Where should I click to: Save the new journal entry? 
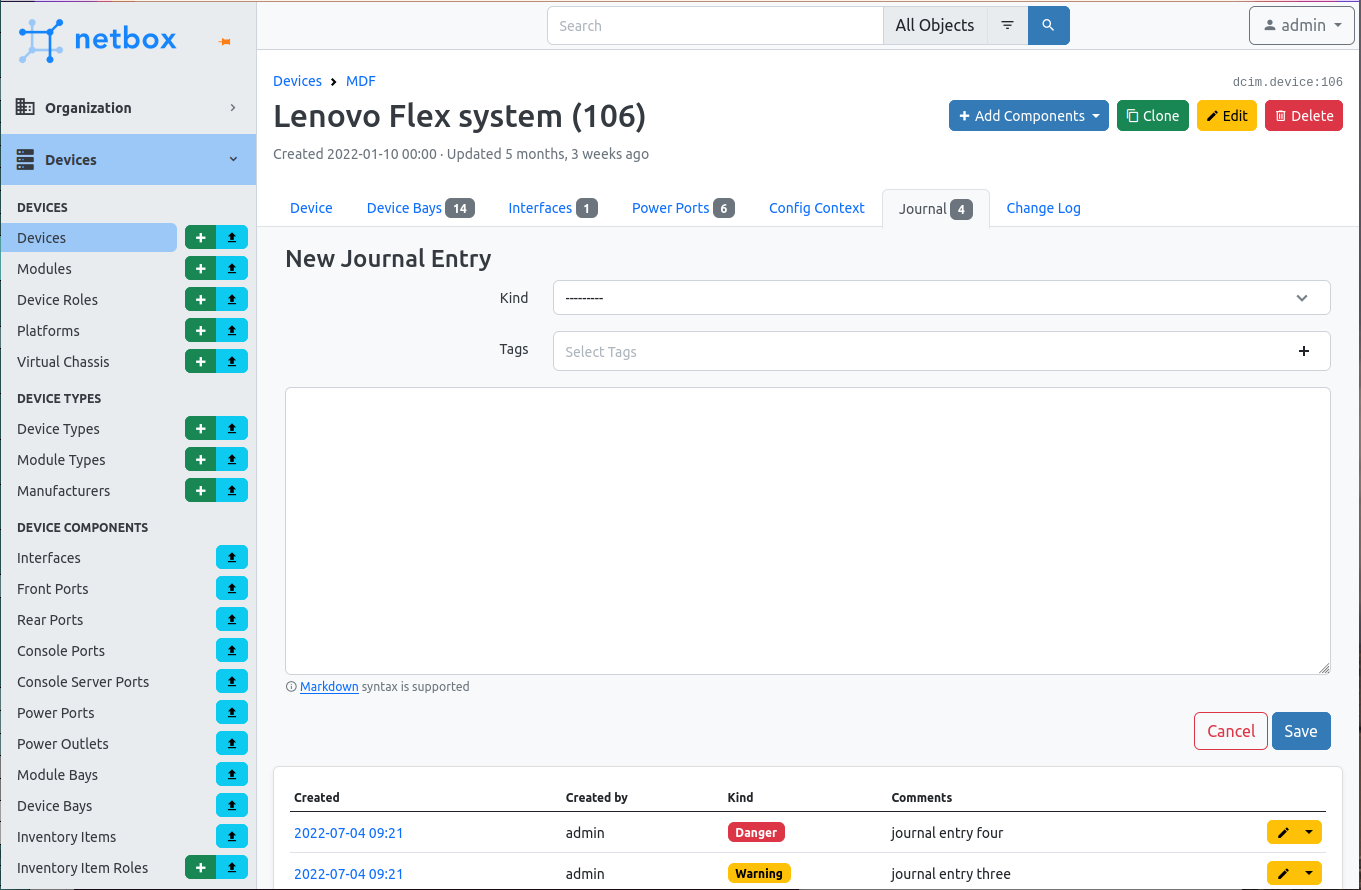1301,731
